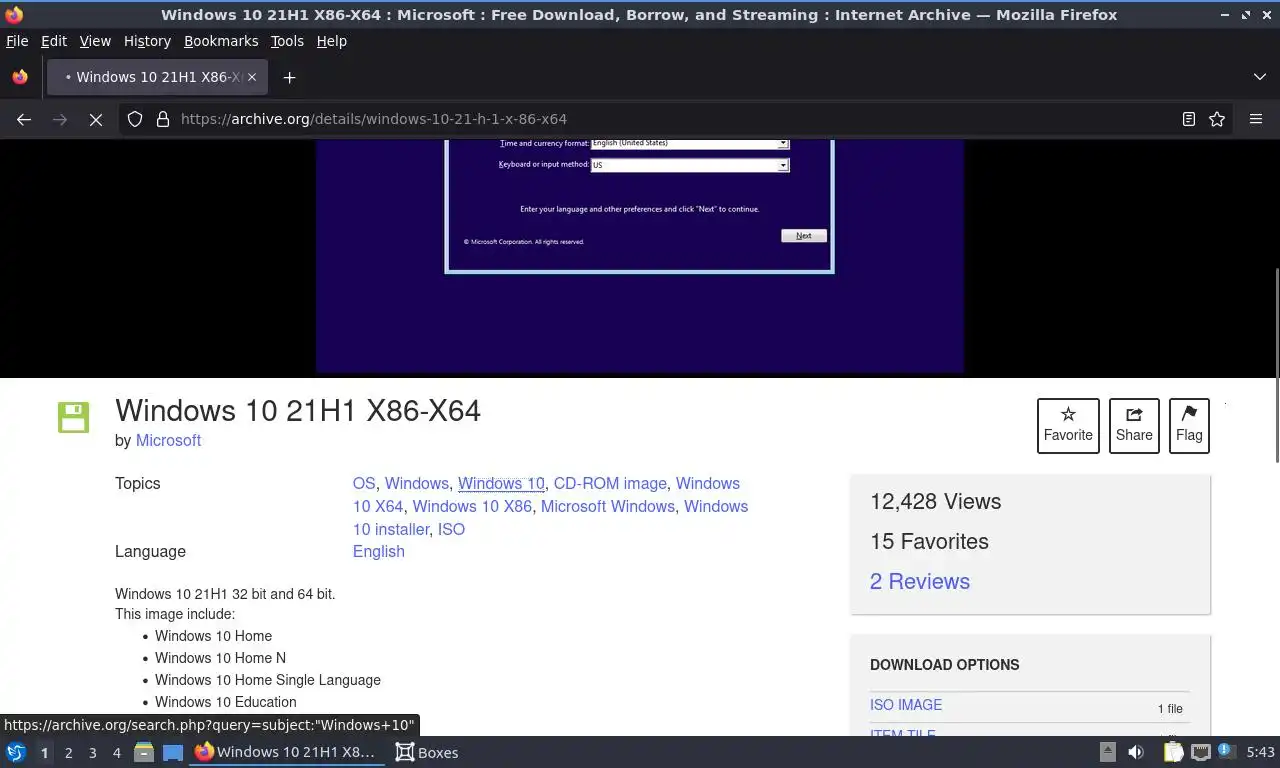Click Next in the installer preview

point(804,236)
